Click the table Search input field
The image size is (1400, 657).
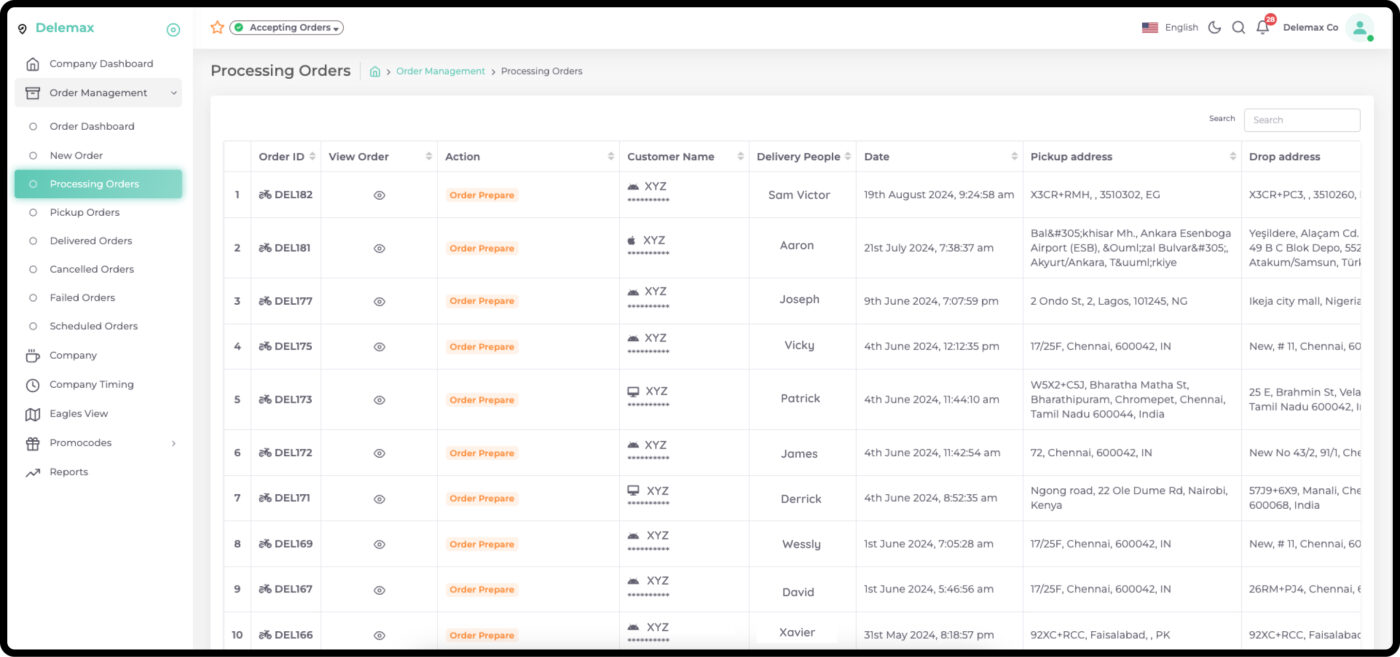click(1301, 120)
